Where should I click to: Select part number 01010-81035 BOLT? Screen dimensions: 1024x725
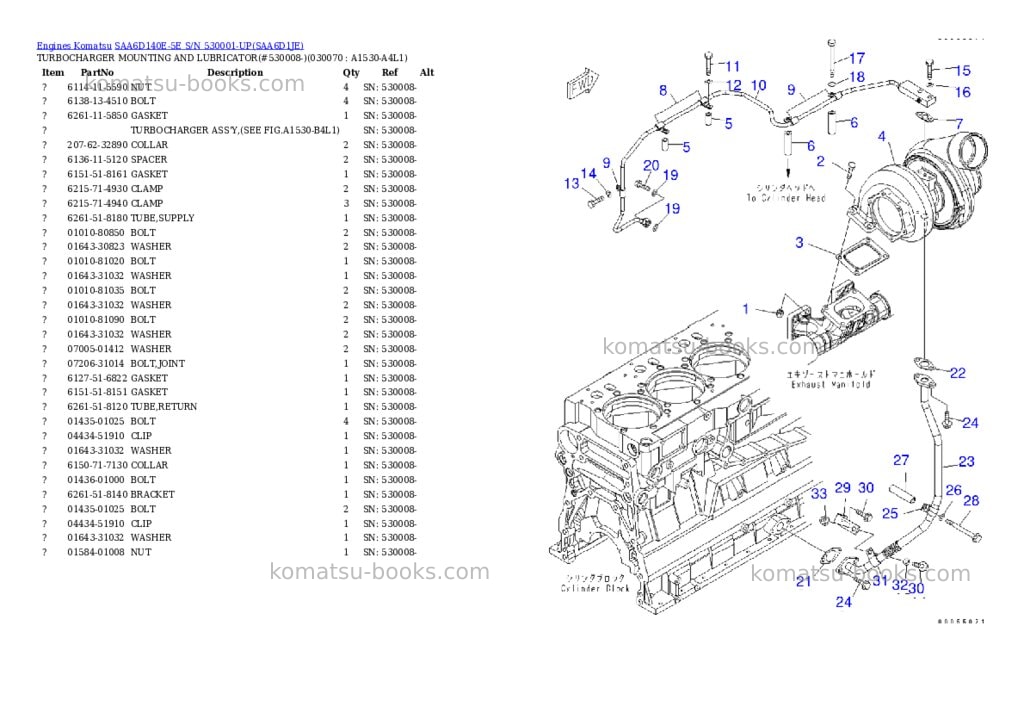click(111, 291)
